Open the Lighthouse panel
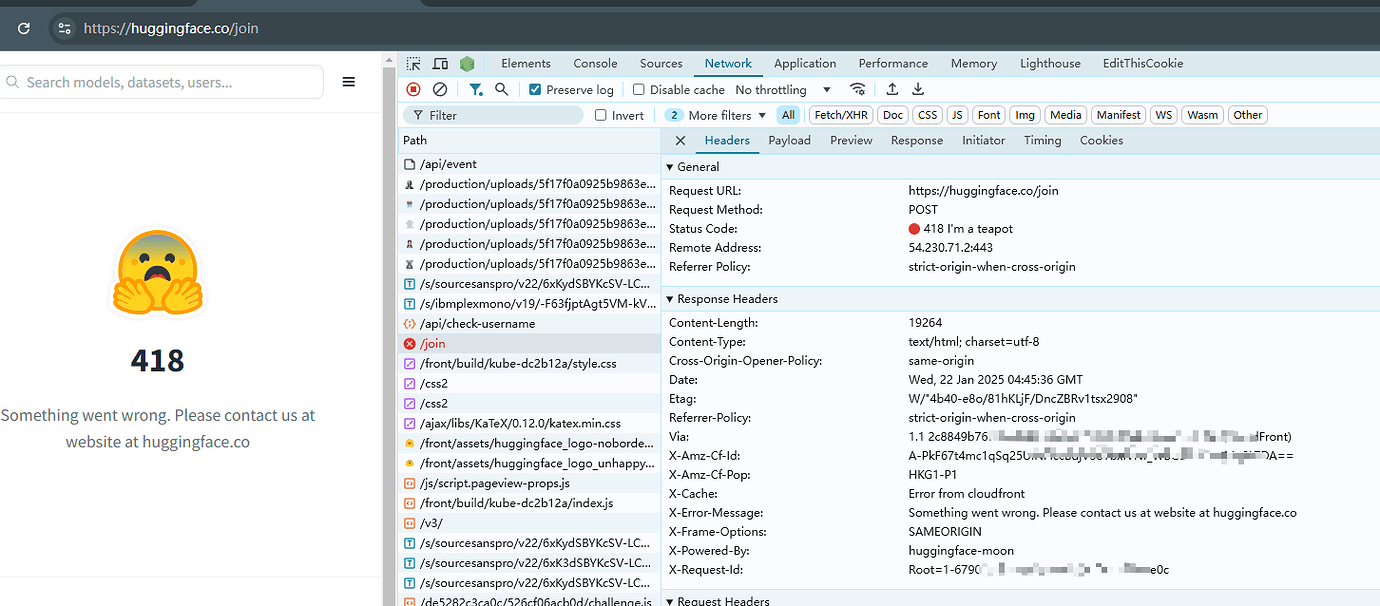The image size is (1380, 606). pyautogui.click(x=1050, y=63)
